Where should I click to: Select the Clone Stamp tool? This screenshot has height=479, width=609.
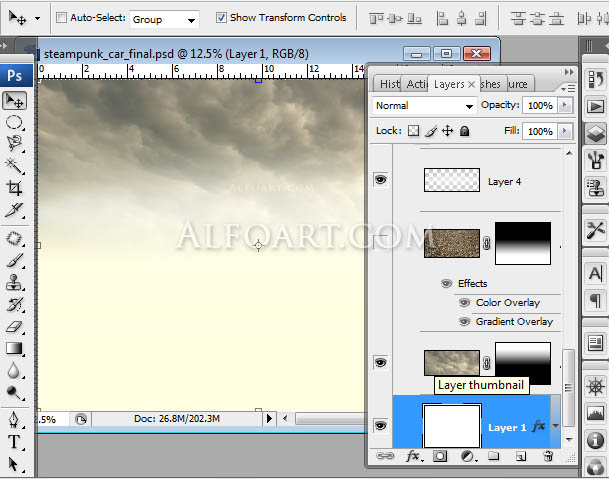(x=14, y=282)
